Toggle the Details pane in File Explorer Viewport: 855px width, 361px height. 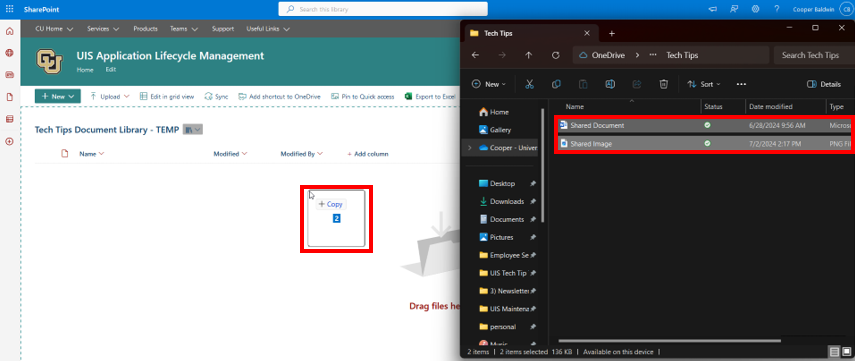click(823, 84)
